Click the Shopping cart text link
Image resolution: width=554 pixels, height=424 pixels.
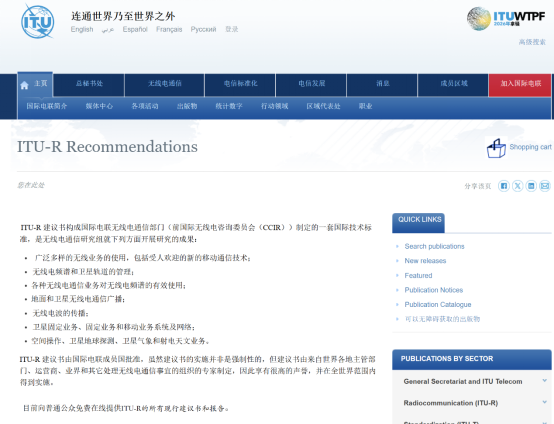tap(530, 147)
